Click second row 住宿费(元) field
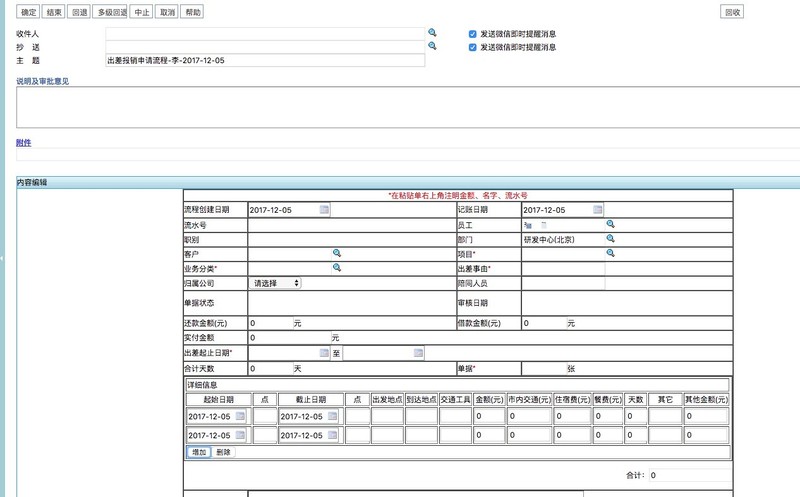 coord(572,435)
